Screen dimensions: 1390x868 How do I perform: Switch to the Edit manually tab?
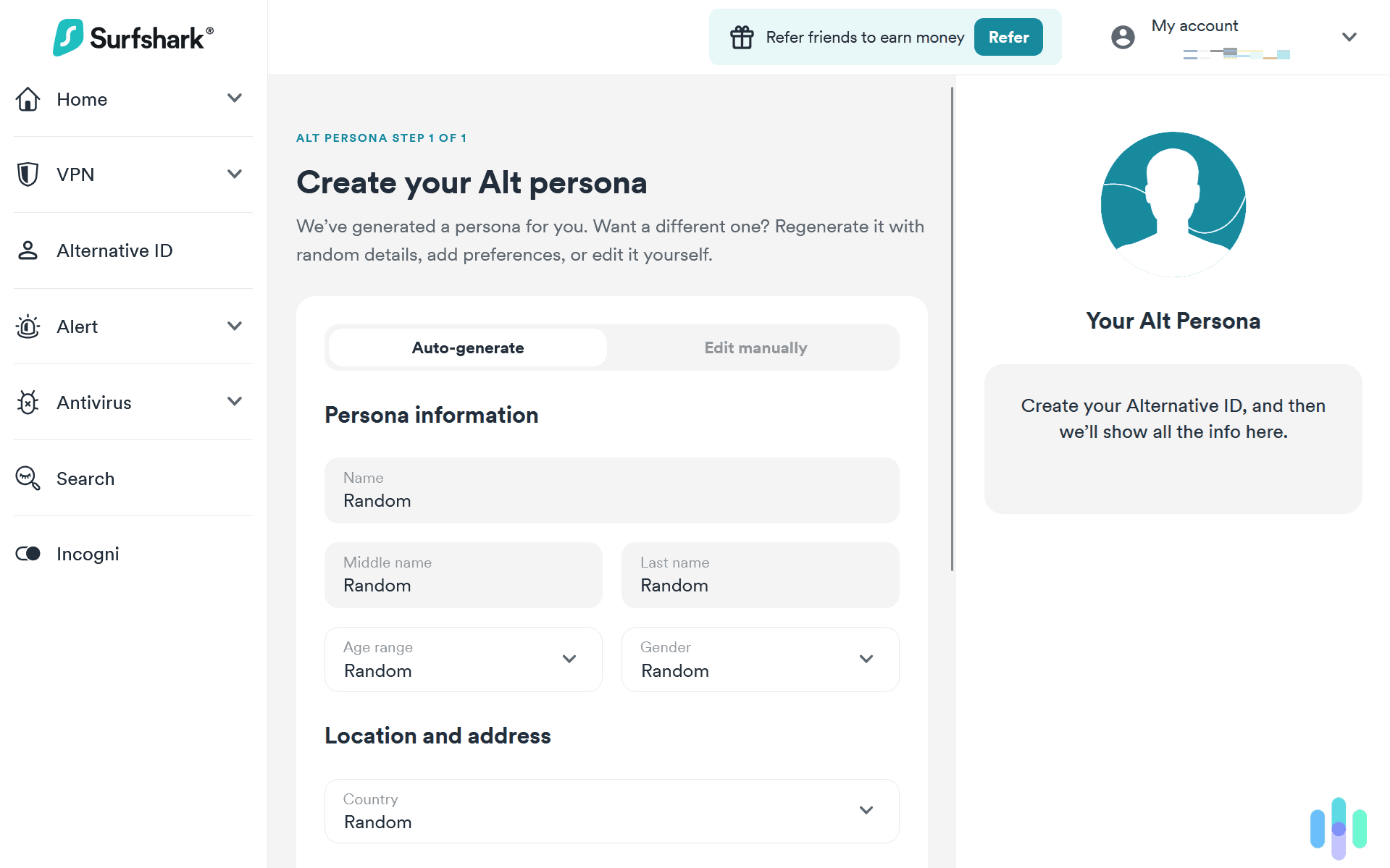pyautogui.click(x=755, y=347)
